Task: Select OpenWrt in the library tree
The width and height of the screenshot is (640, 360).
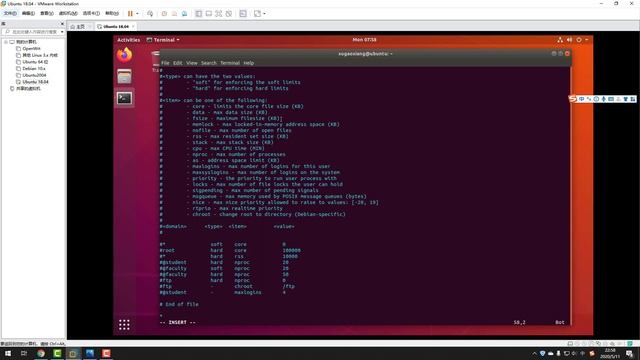Action: click(x=31, y=49)
